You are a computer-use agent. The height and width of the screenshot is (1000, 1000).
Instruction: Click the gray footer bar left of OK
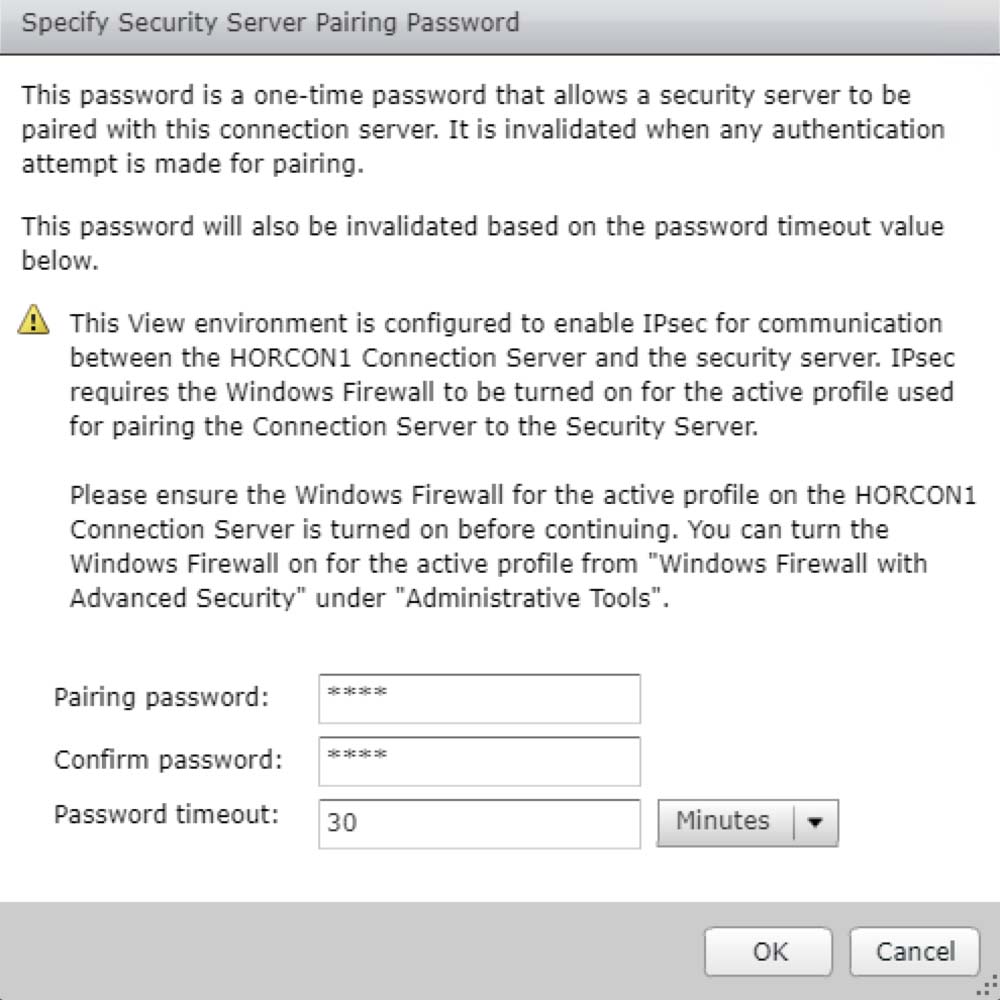pyautogui.click(x=350, y=951)
